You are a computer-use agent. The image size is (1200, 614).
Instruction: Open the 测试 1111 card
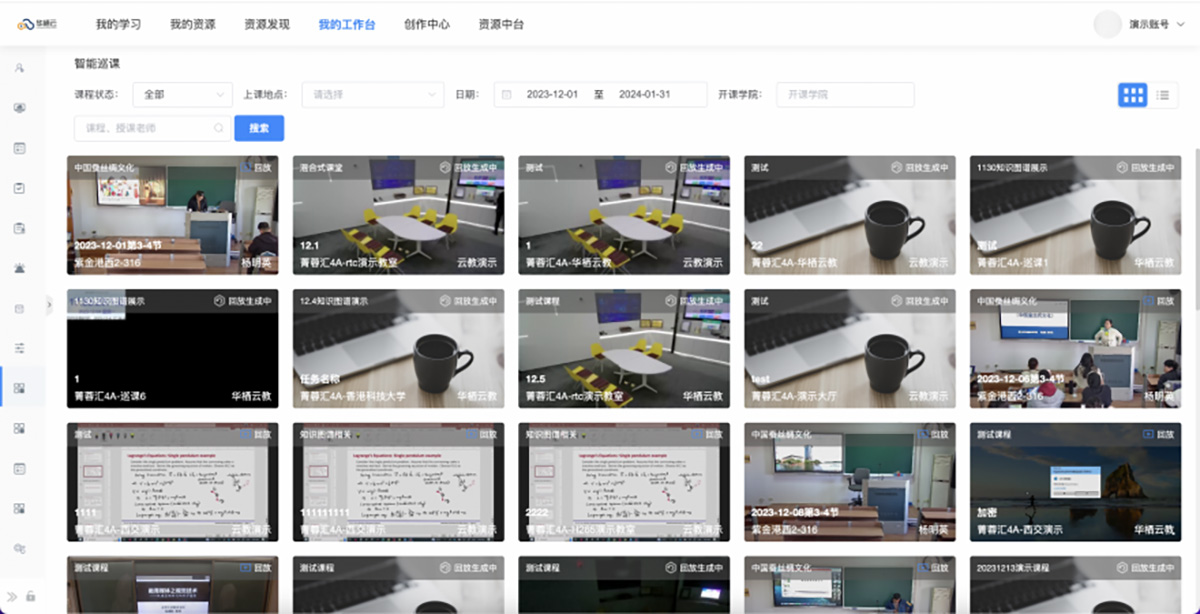coord(173,482)
